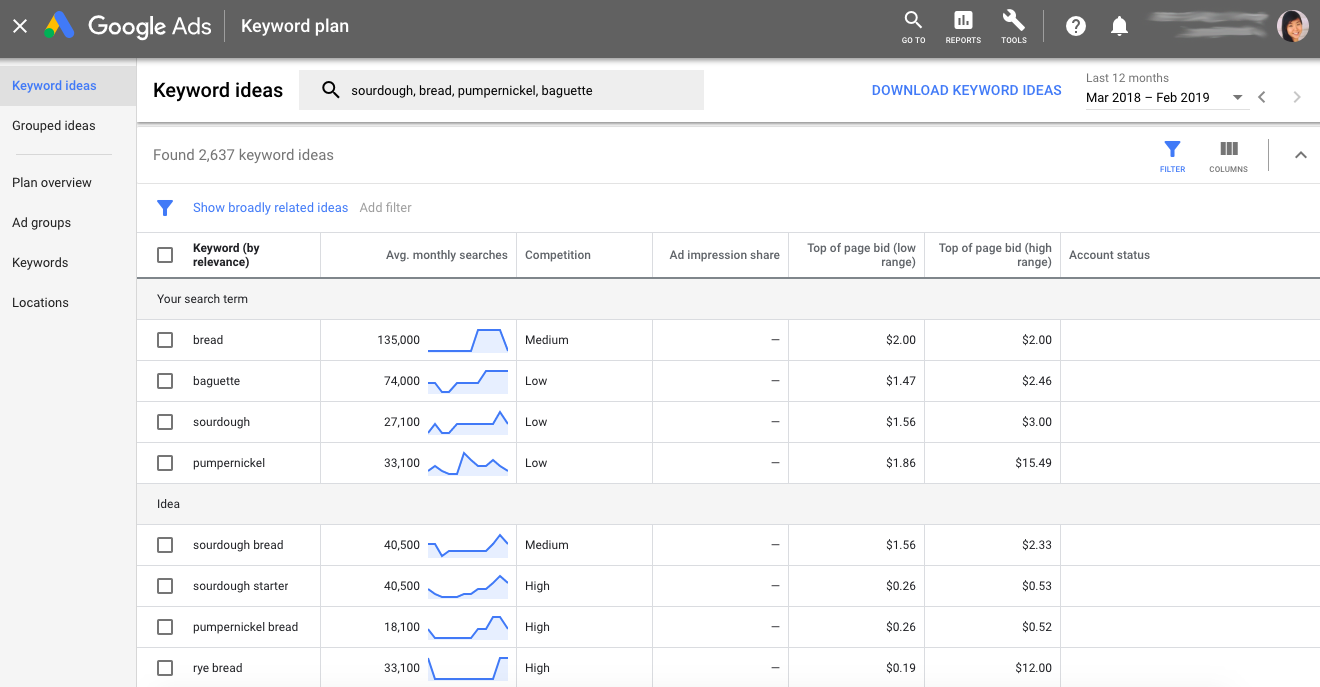Close the Keyword plan with X icon
This screenshot has height=687, width=1320.
20,27
